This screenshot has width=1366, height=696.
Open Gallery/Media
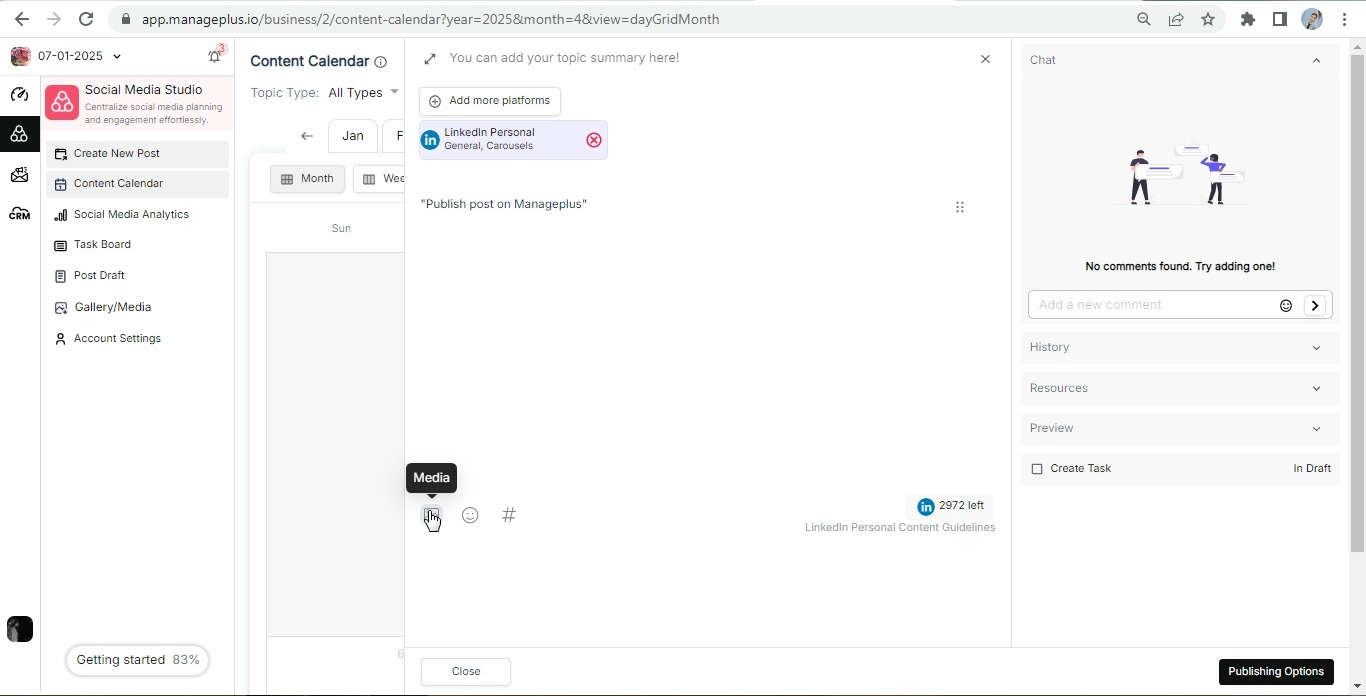pyautogui.click(x=138, y=308)
